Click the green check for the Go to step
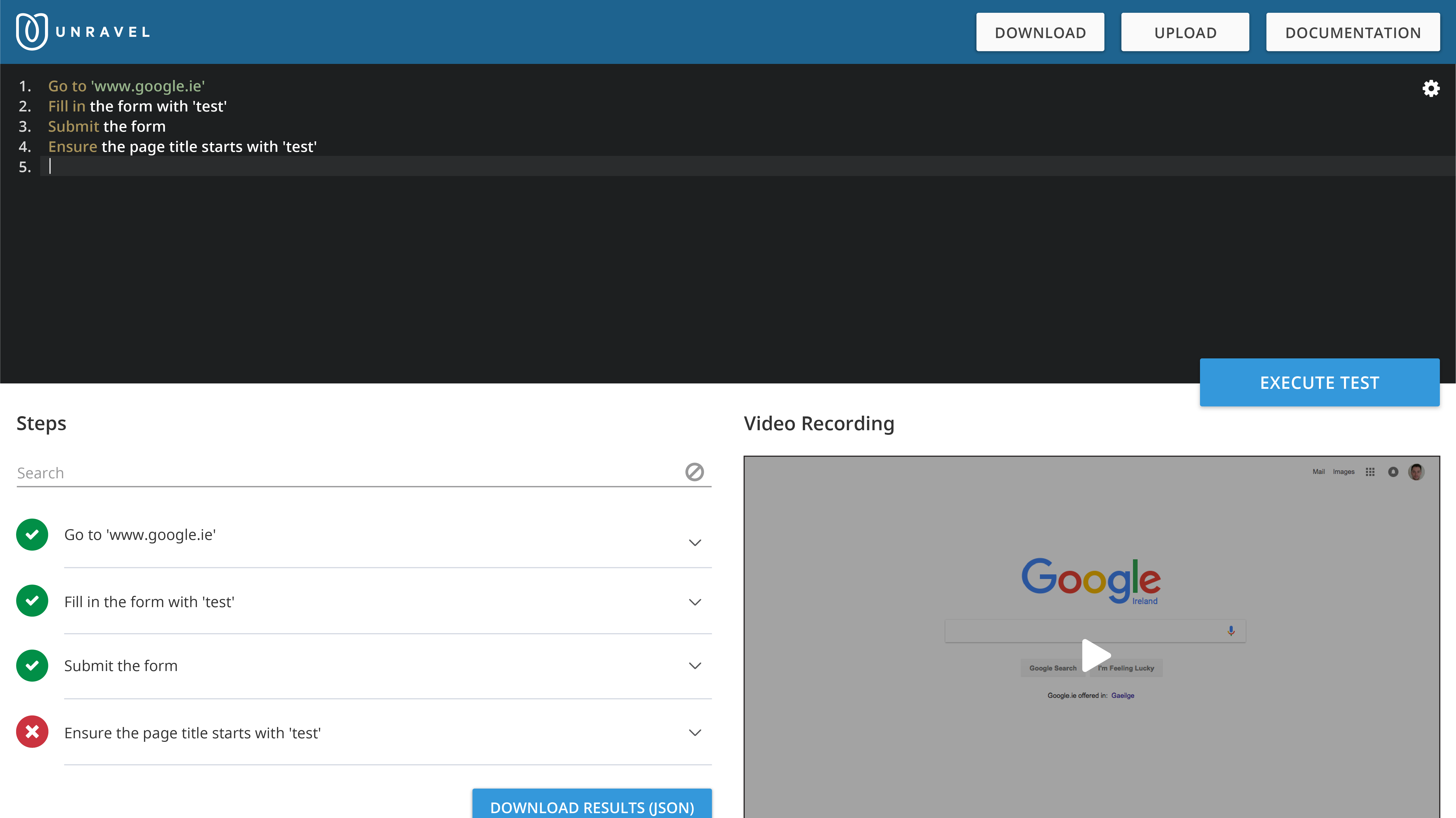The width and height of the screenshot is (1456, 818). click(x=32, y=535)
